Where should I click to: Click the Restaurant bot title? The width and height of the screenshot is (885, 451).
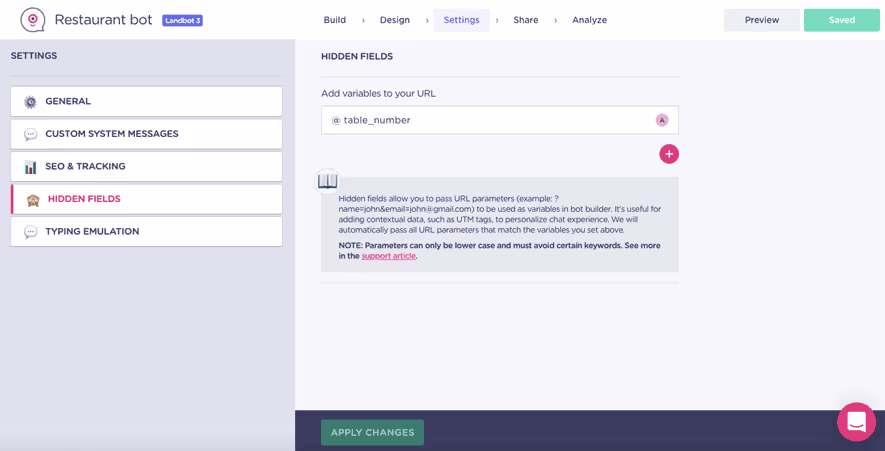[x=103, y=20]
